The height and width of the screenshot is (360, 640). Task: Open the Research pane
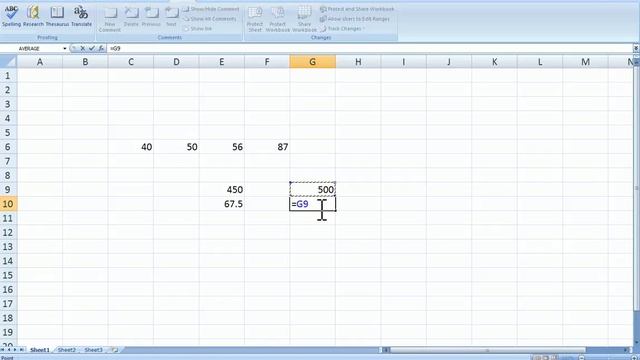point(33,16)
